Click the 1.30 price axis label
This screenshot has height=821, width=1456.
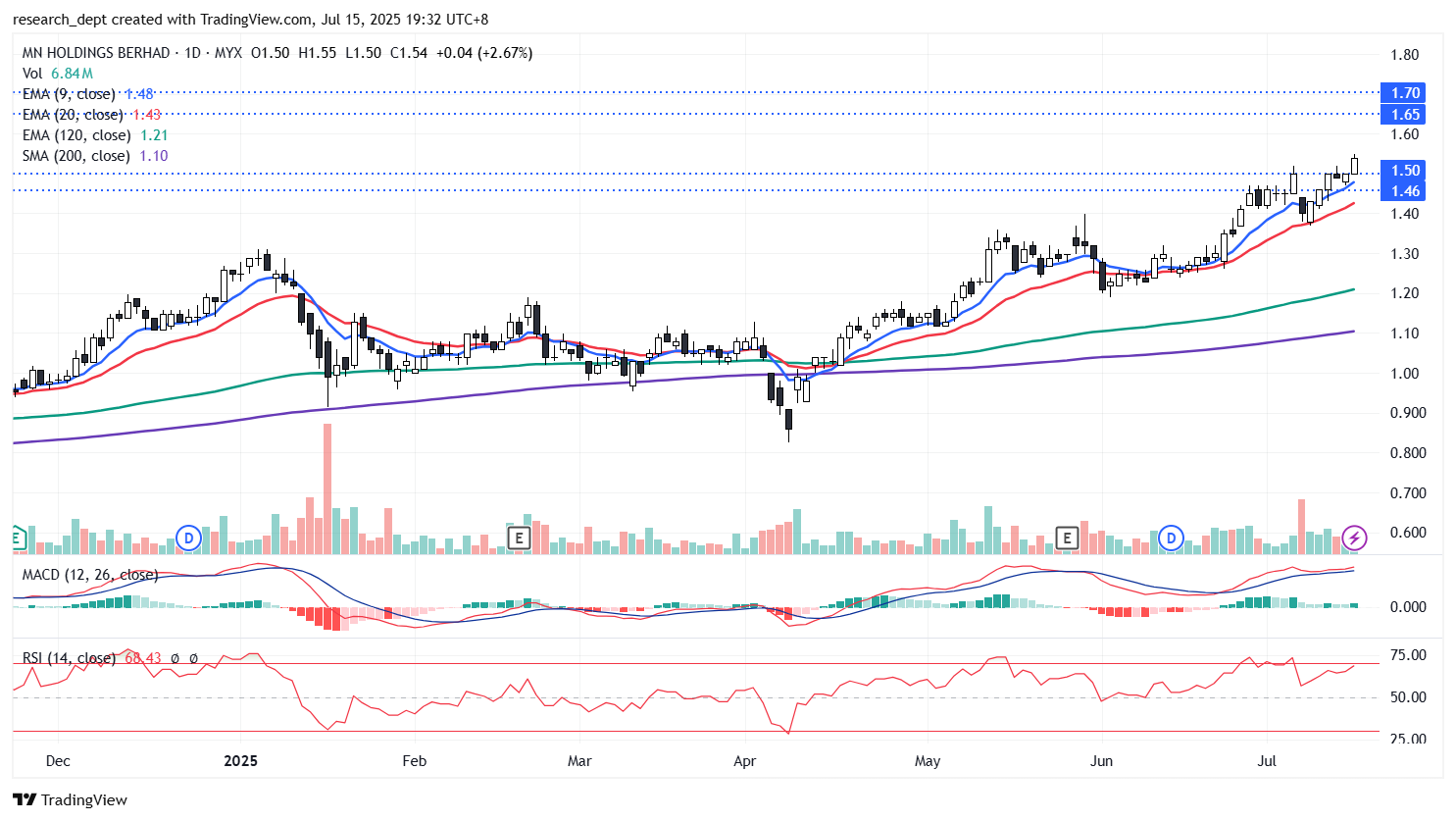(1405, 254)
